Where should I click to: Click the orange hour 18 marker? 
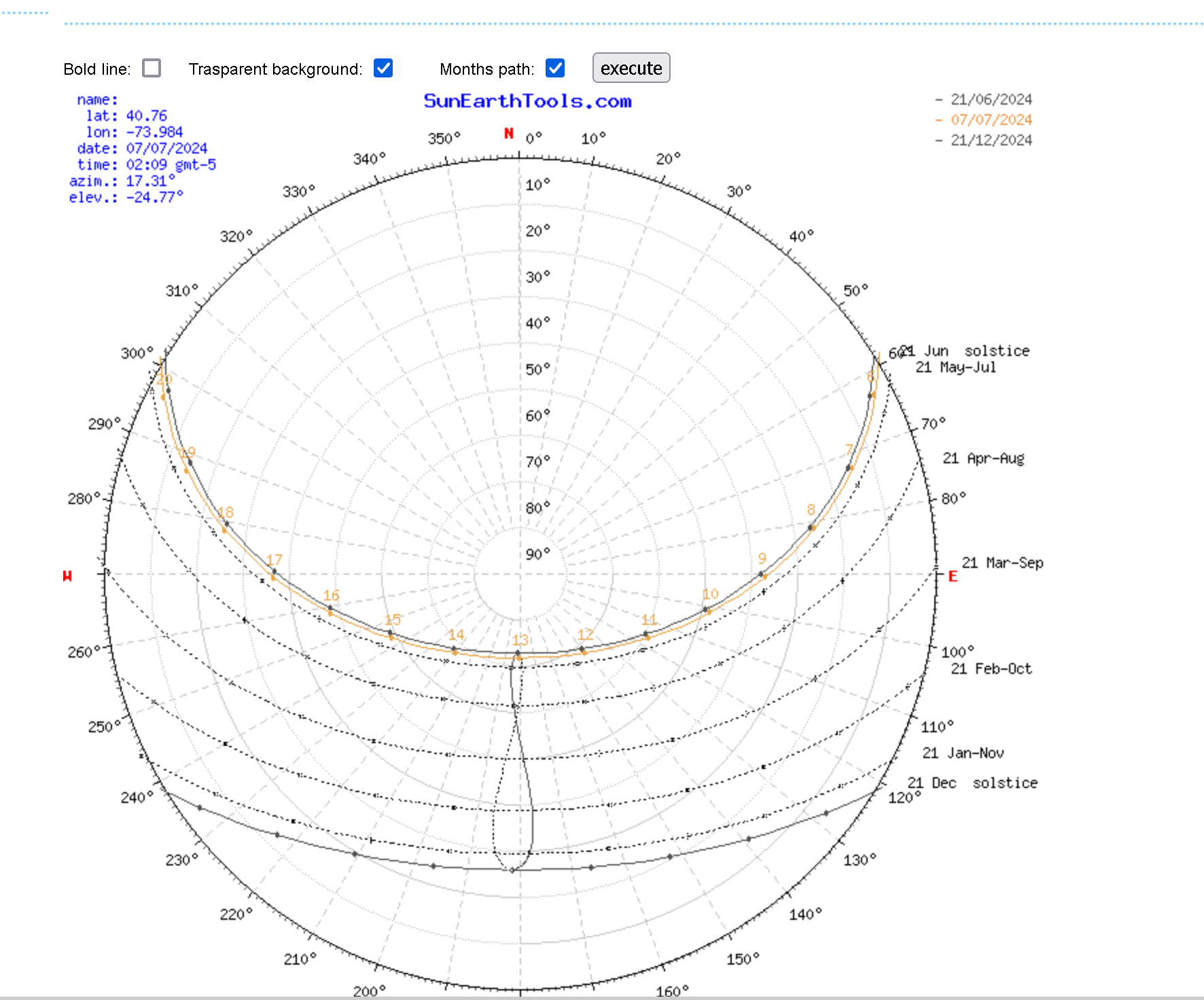(226, 512)
